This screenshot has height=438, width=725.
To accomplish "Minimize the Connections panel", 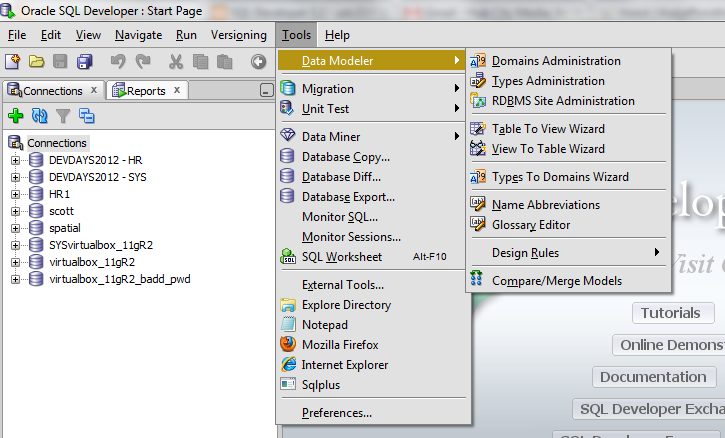I will pyautogui.click(x=266, y=90).
